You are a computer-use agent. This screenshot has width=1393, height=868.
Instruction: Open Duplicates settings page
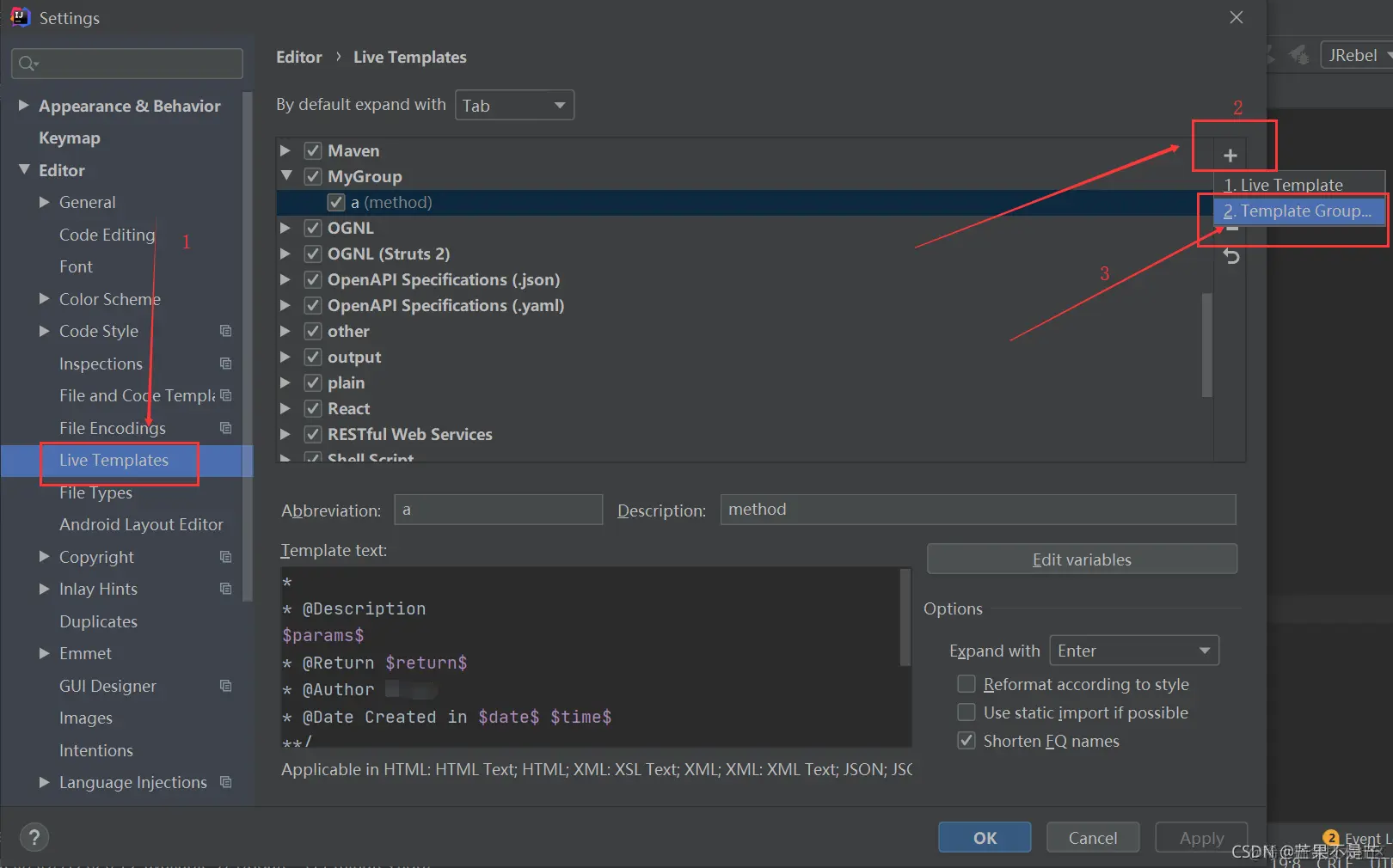click(98, 621)
